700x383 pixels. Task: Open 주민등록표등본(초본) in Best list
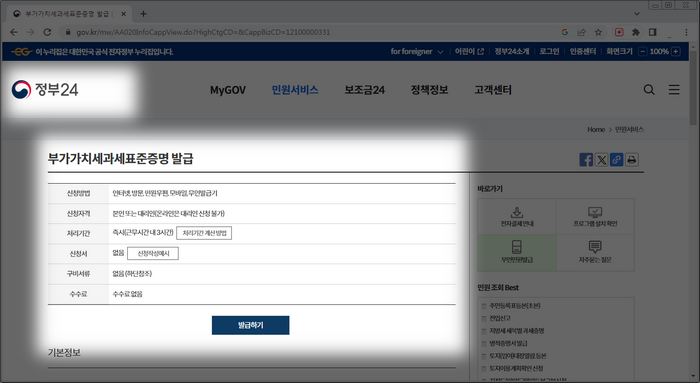[515, 306]
